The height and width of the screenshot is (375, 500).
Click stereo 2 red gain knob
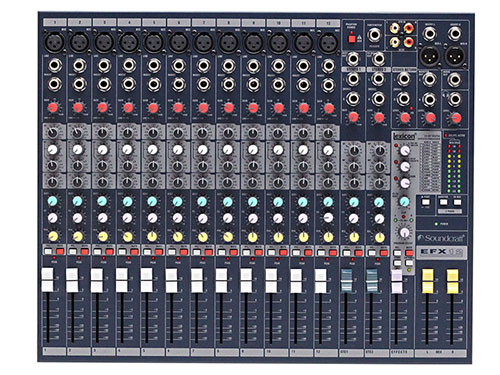379,117
